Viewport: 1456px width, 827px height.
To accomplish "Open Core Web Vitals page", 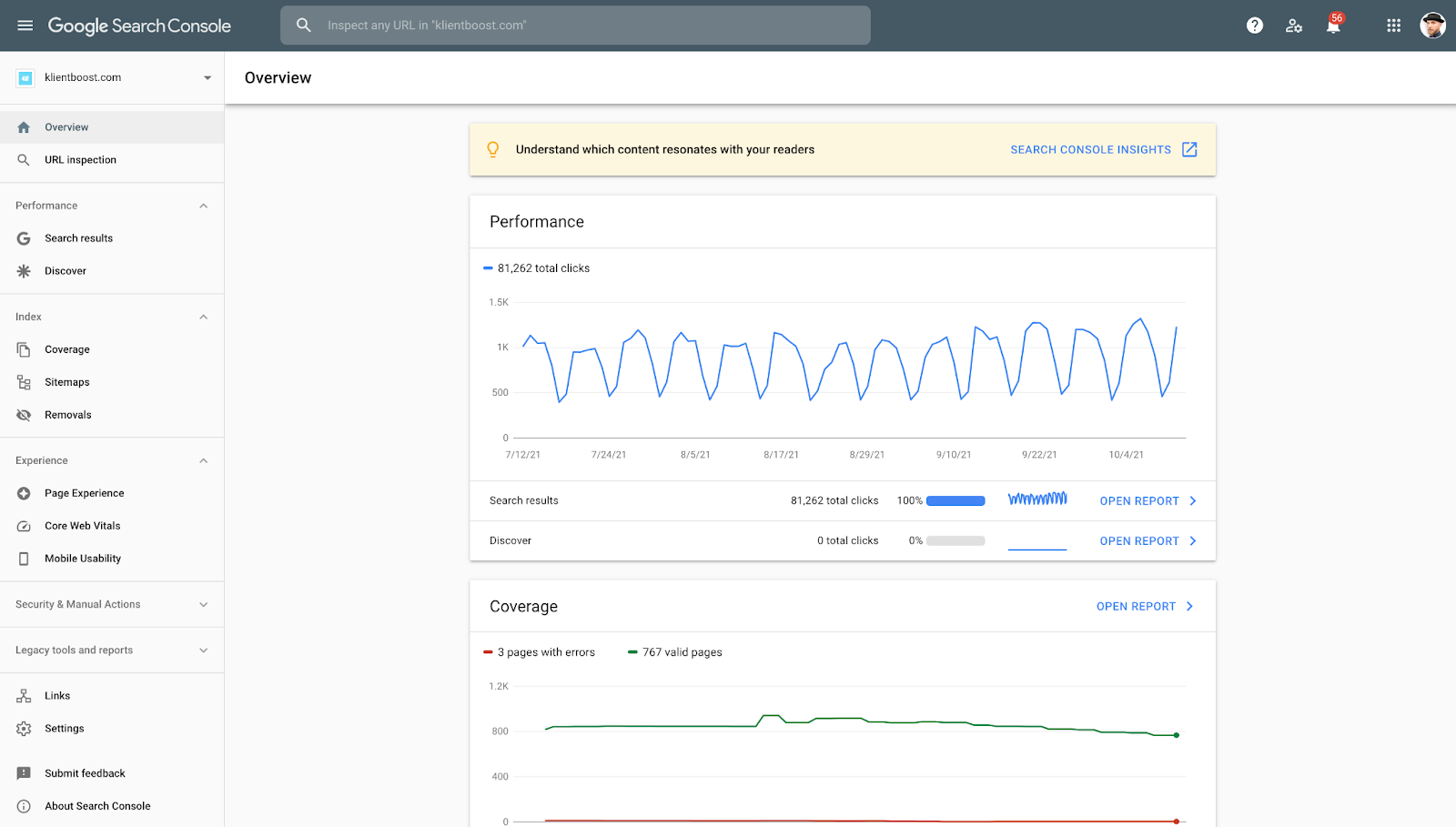I will 112,526.
